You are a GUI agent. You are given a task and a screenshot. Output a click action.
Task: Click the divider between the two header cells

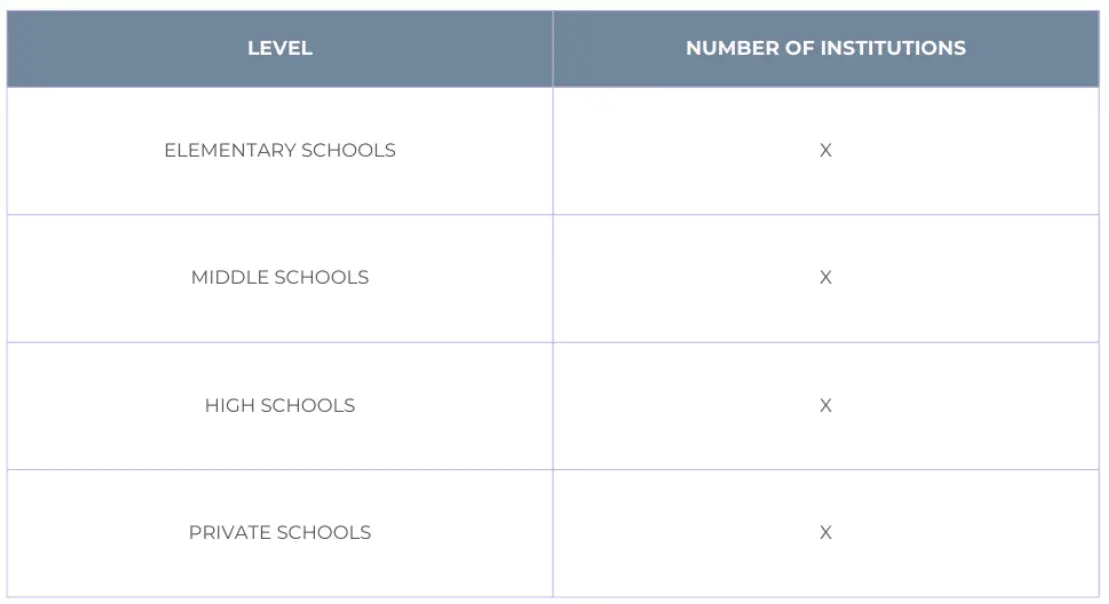coord(553,48)
